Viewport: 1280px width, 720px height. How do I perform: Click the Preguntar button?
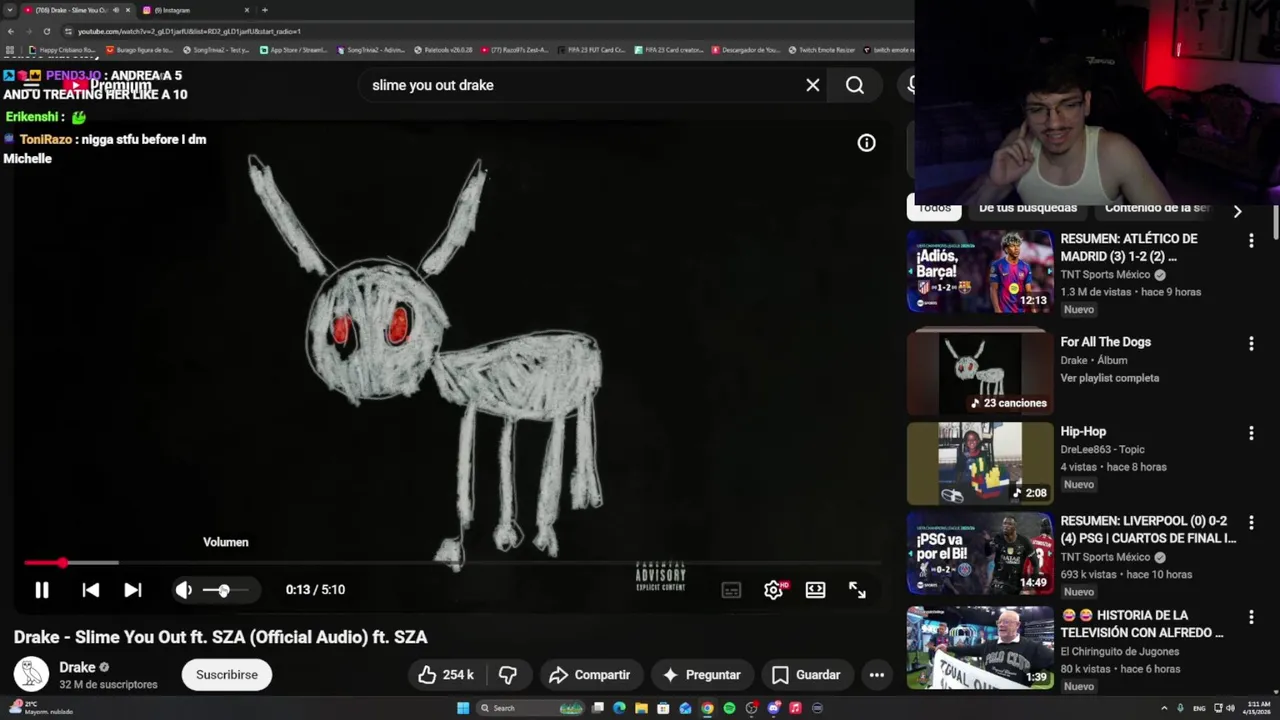[701, 675]
